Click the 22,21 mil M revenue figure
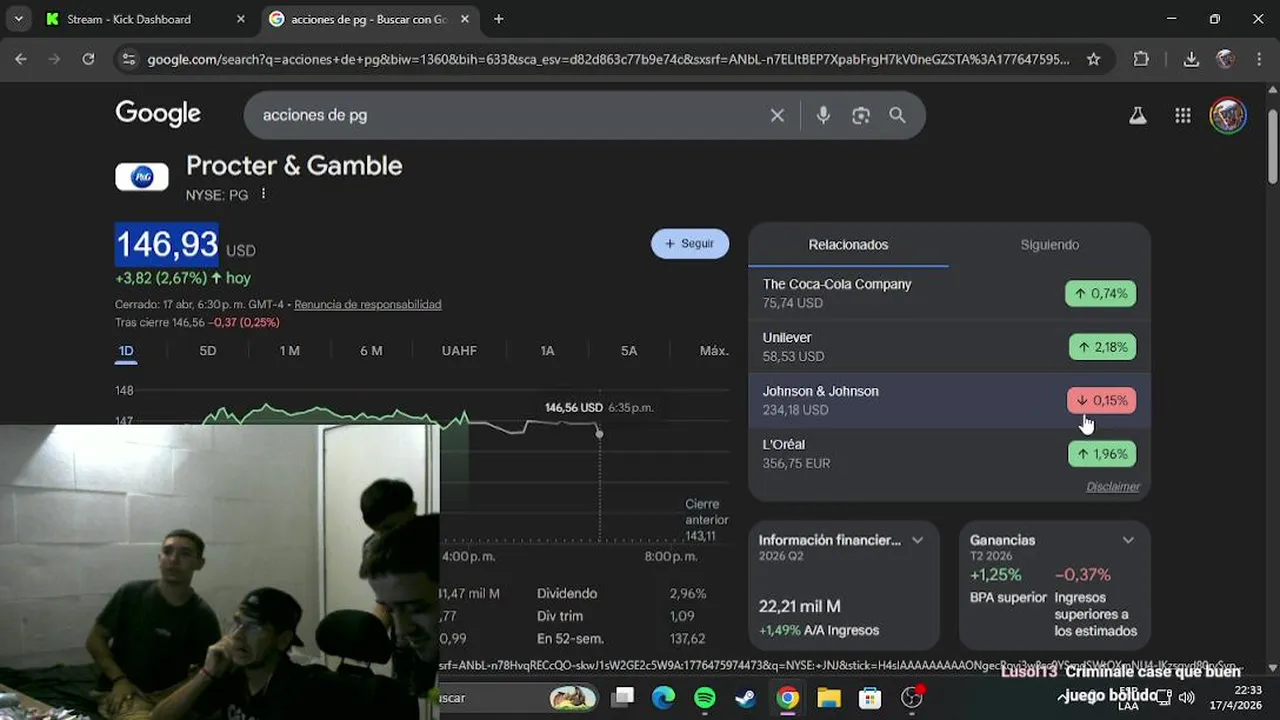This screenshot has height=720, width=1280. [799, 606]
